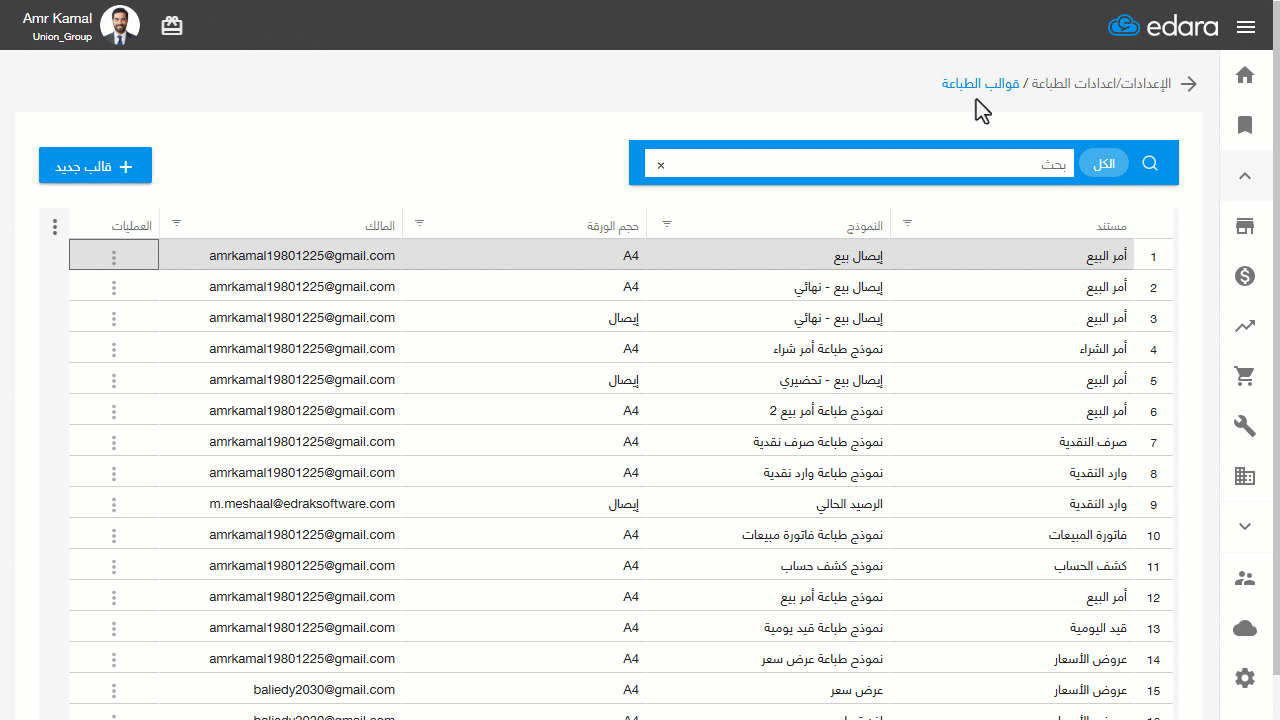Open the shopping cart purchases icon

click(1245, 376)
